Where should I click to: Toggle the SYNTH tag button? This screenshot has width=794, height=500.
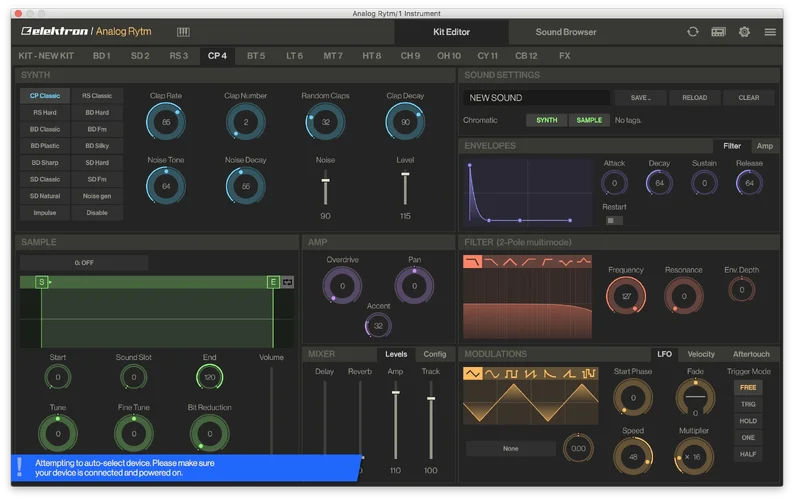tap(546, 120)
